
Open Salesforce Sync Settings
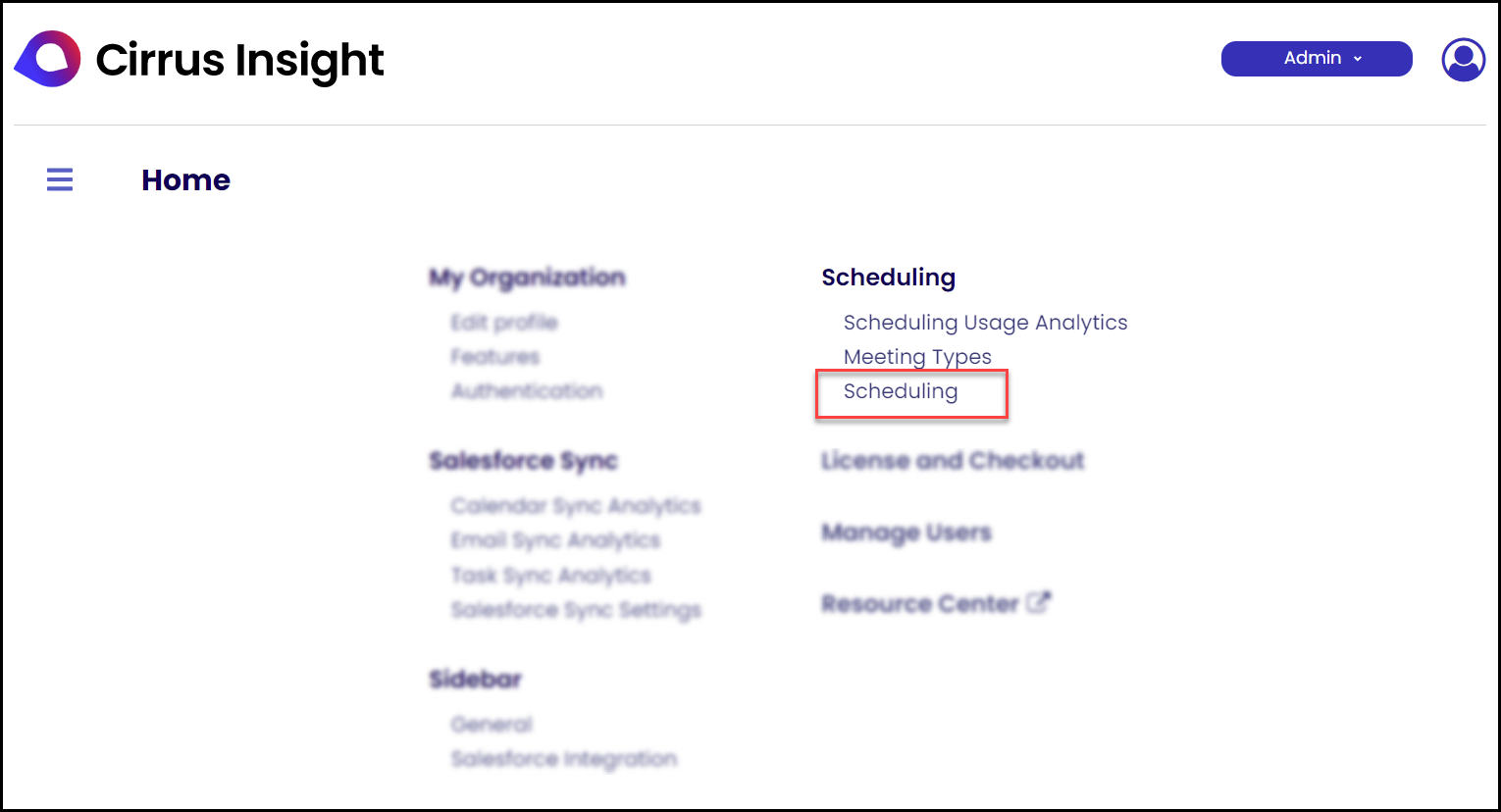coord(576,610)
